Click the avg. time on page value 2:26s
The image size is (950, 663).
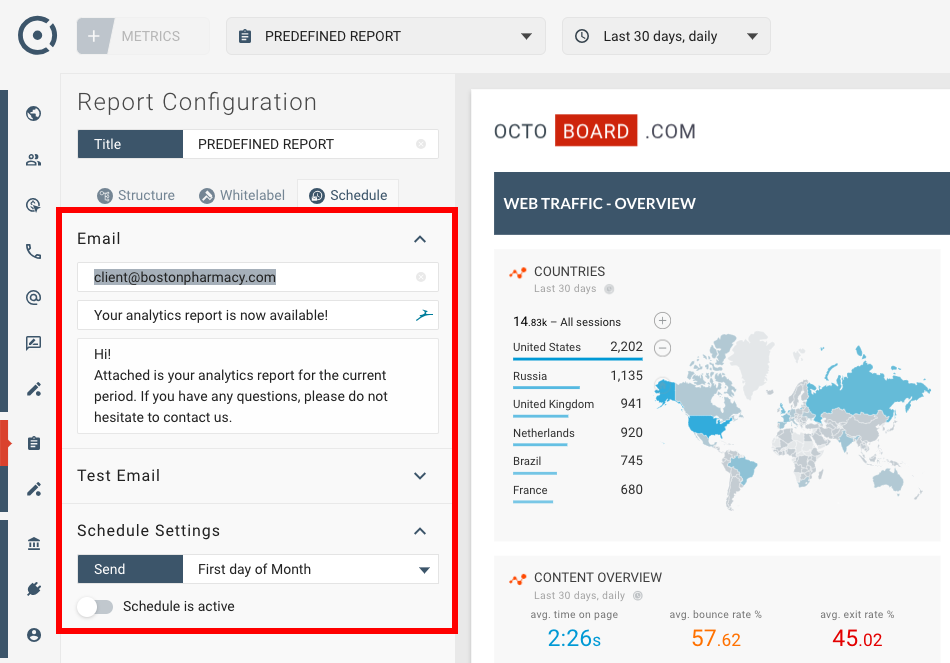(x=574, y=638)
